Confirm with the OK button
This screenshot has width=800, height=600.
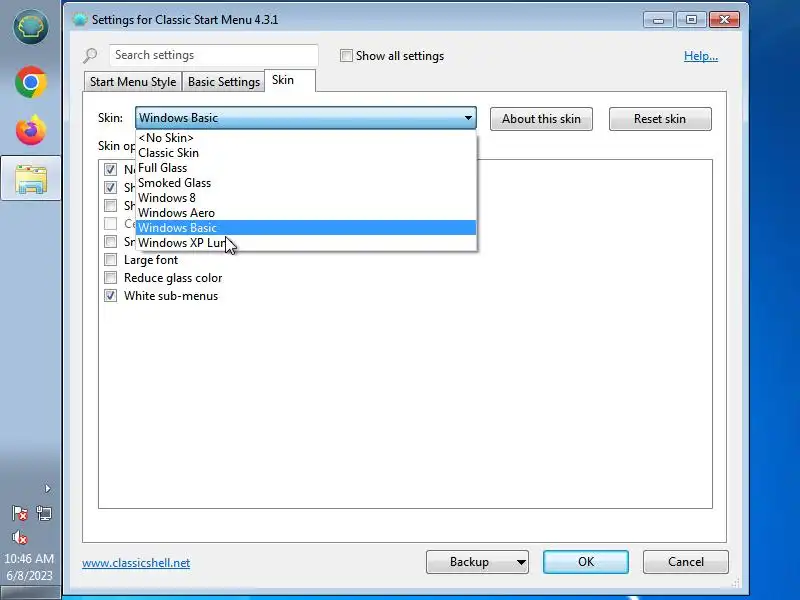pyautogui.click(x=586, y=562)
